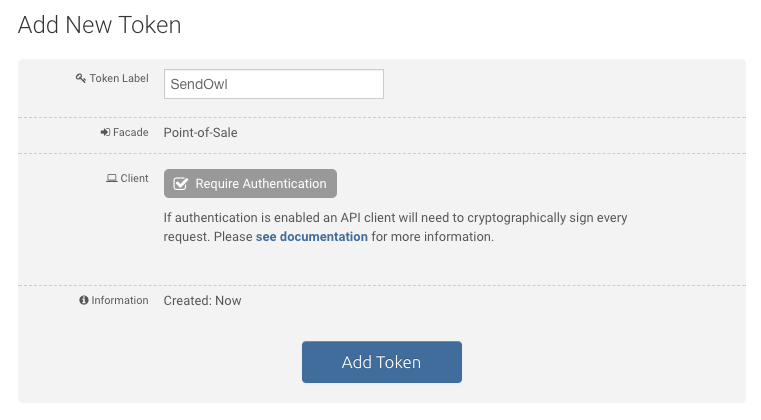
Task: Click the Created: Now text
Action: [x=202, y=300]
